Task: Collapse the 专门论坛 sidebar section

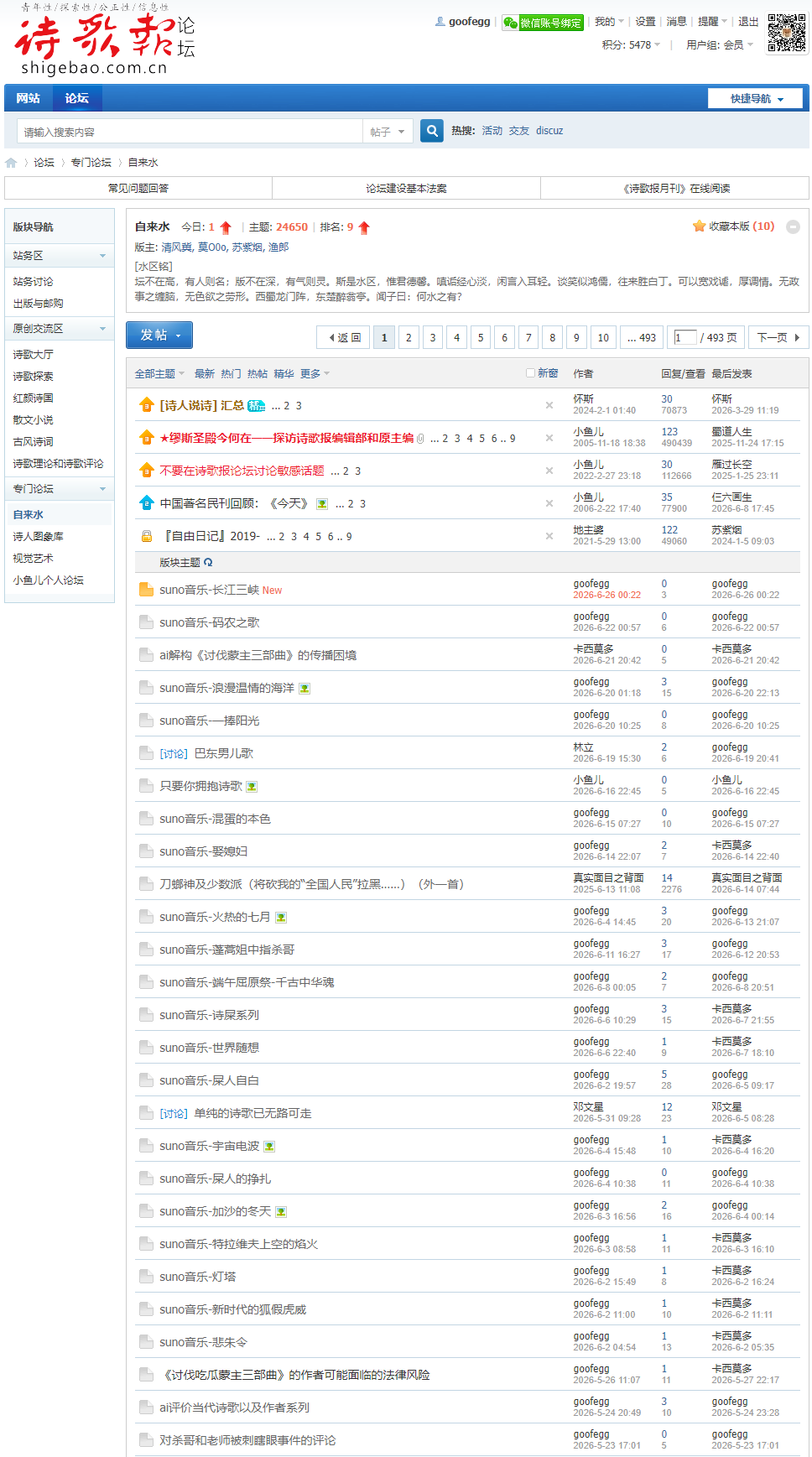Action: coord(103,489)
